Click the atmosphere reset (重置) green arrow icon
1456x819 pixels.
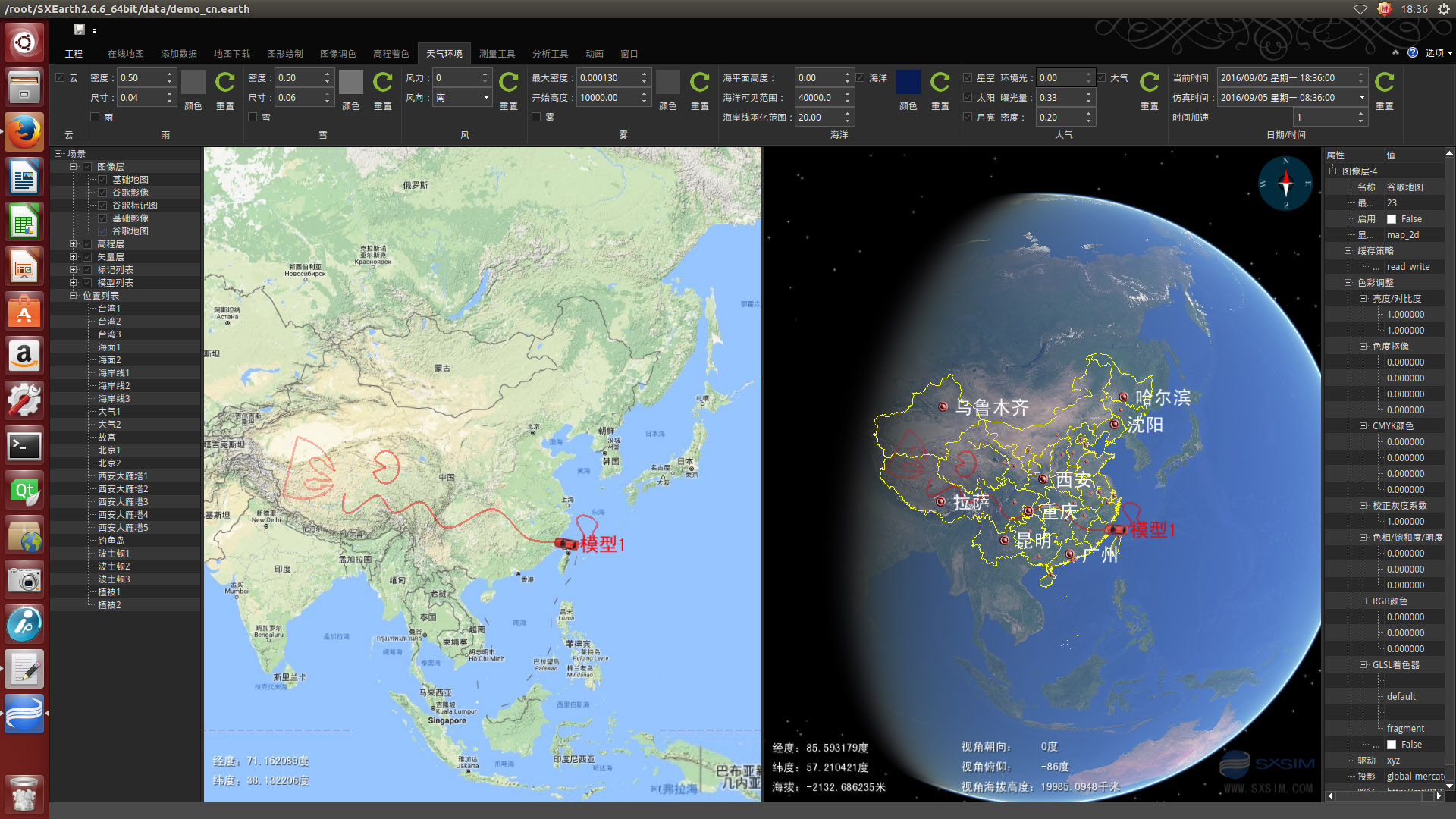[1150, 82]
